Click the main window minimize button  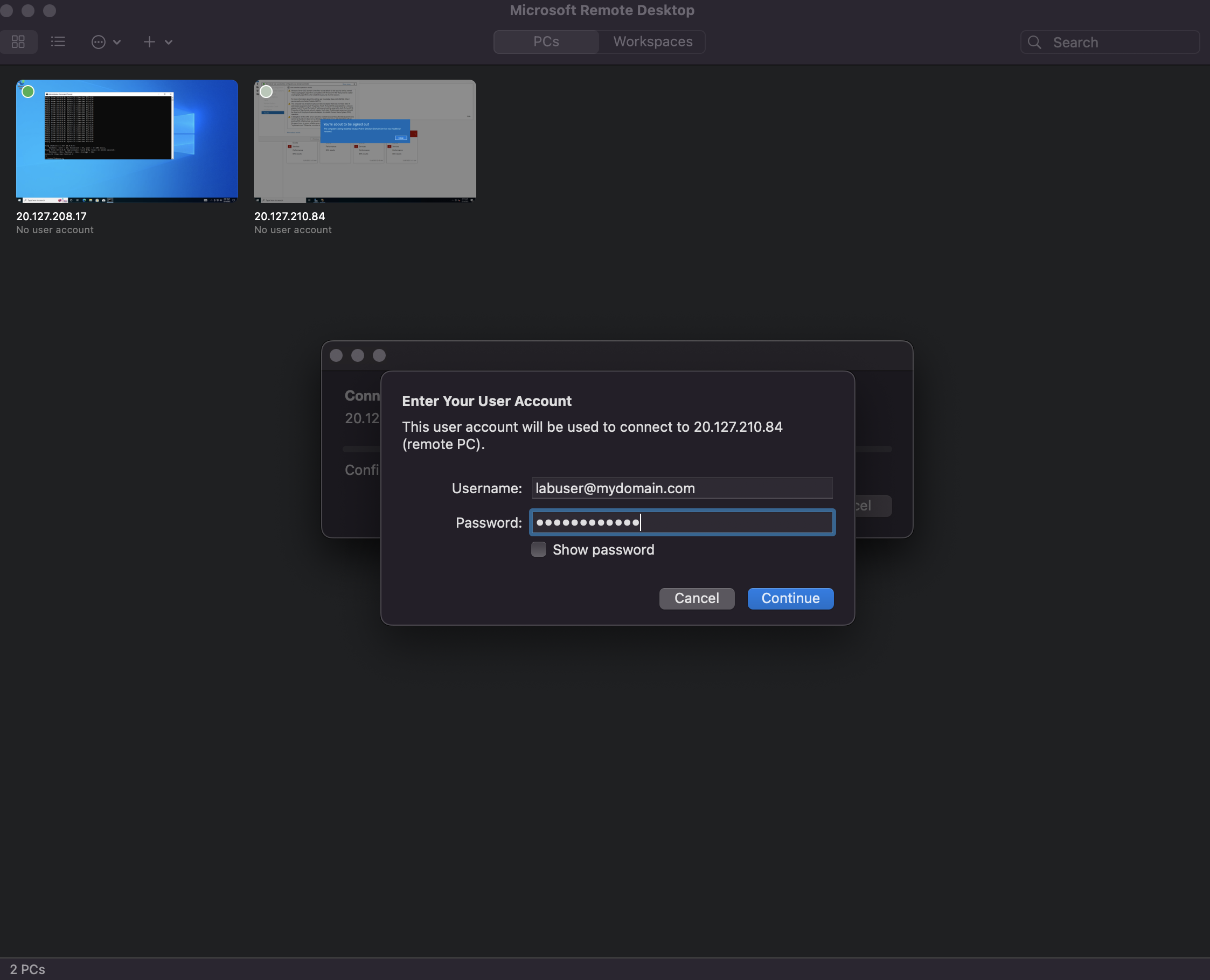tap(27, 10)
